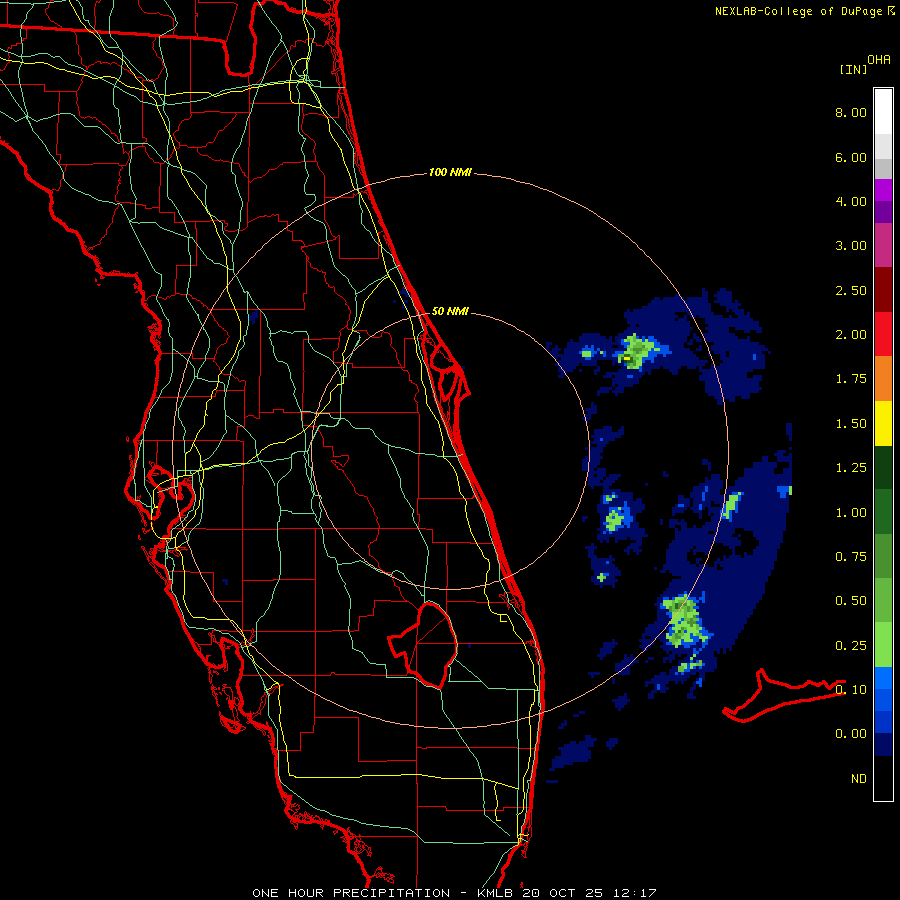This screenshot has height=900, width=900.
Task: Select the 3.00 legend value
Action: (x=851, y=246)
